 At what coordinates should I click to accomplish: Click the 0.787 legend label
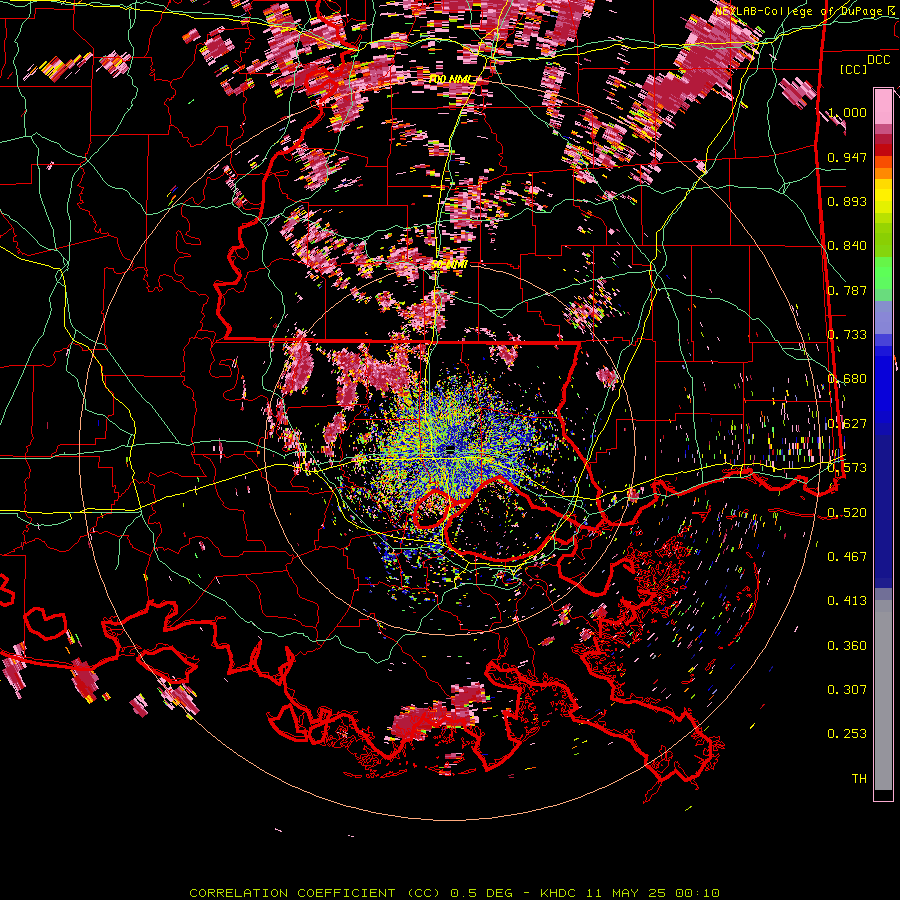[x=847, y=290]
